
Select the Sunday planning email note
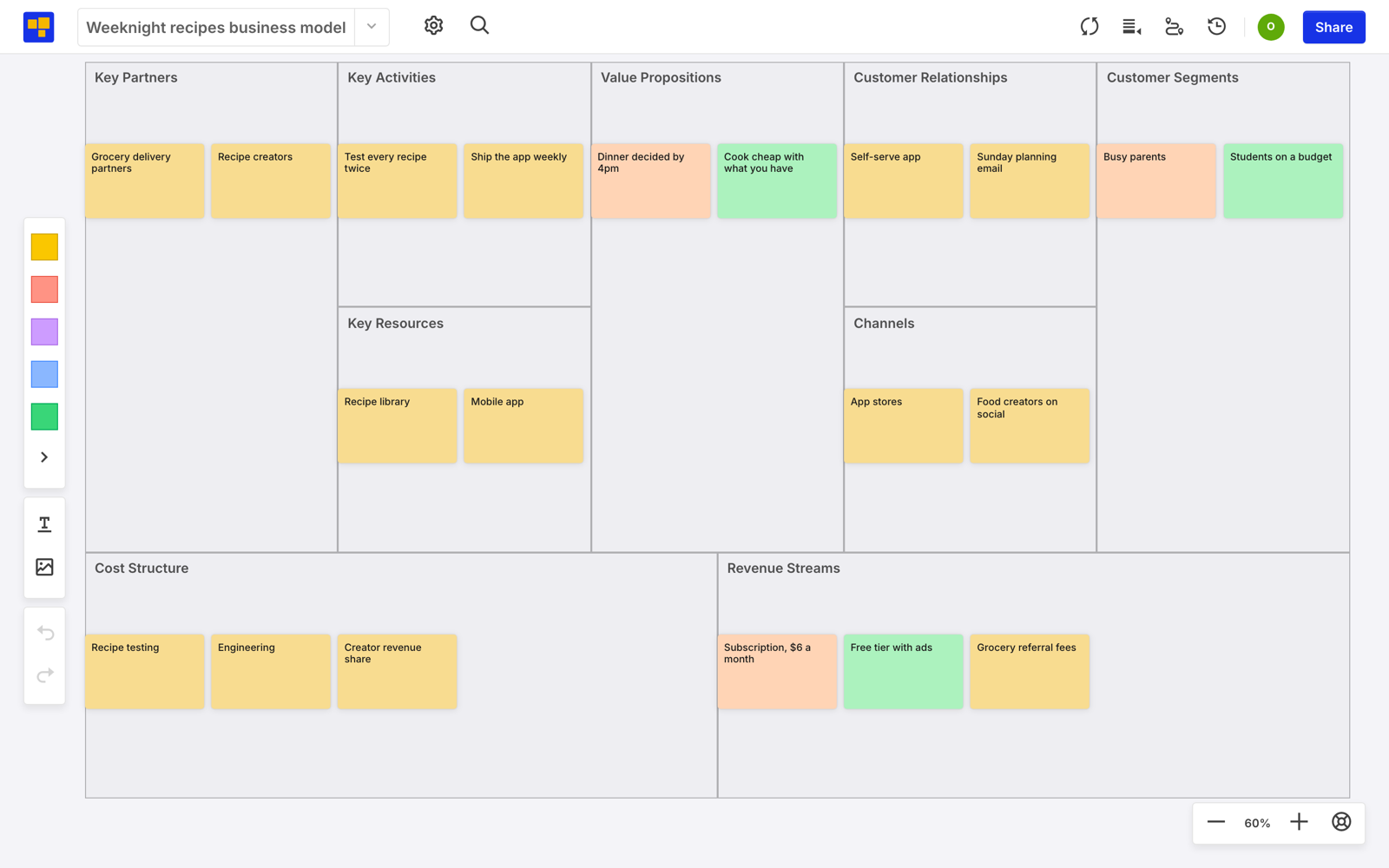(x=1030, y=181)
